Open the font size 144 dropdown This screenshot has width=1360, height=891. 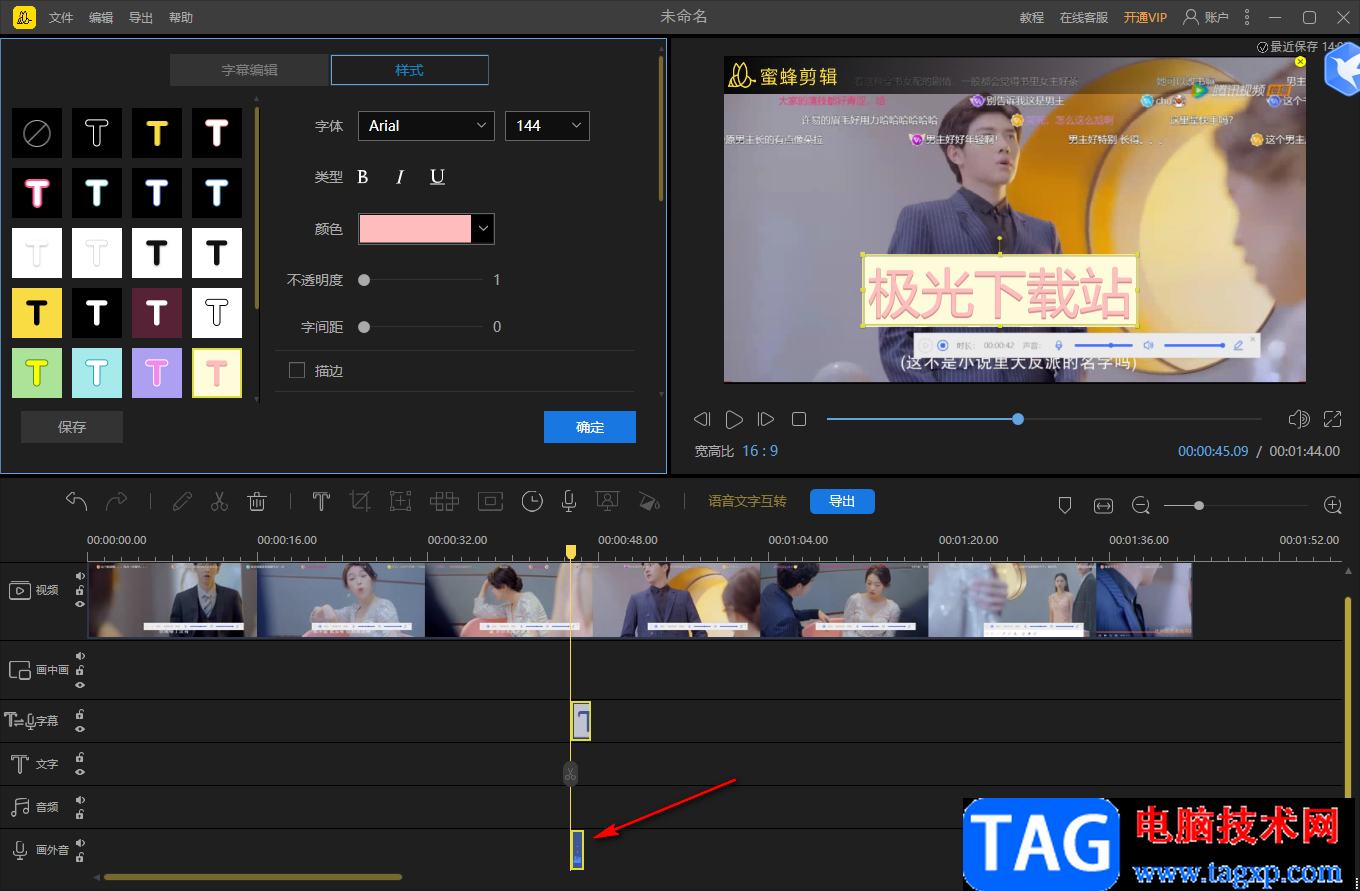[x=547, y=125]
